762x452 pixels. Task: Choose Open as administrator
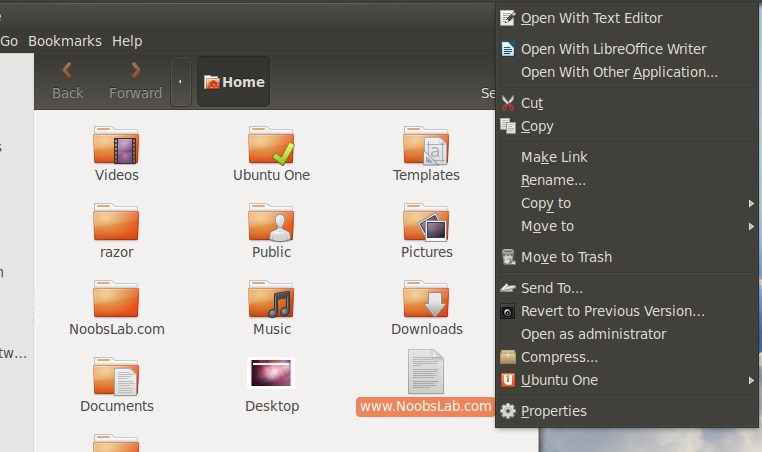(x=627, y=334)
